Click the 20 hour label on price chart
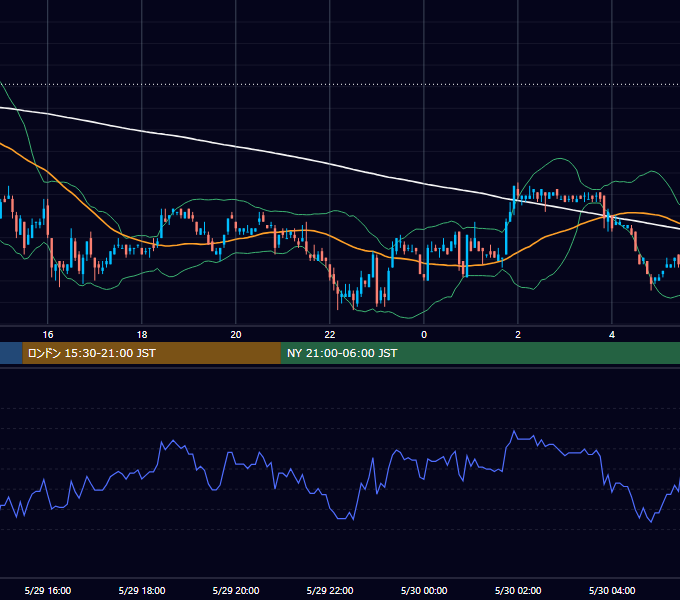This screenshot has width=680, height=600. point(235,335)
